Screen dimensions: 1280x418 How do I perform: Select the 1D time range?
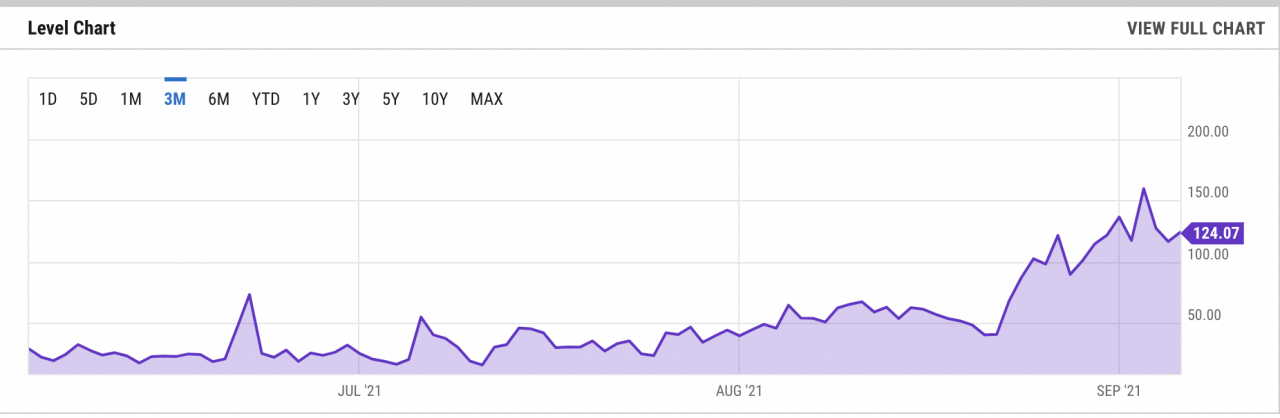click(x=48, y=99)
